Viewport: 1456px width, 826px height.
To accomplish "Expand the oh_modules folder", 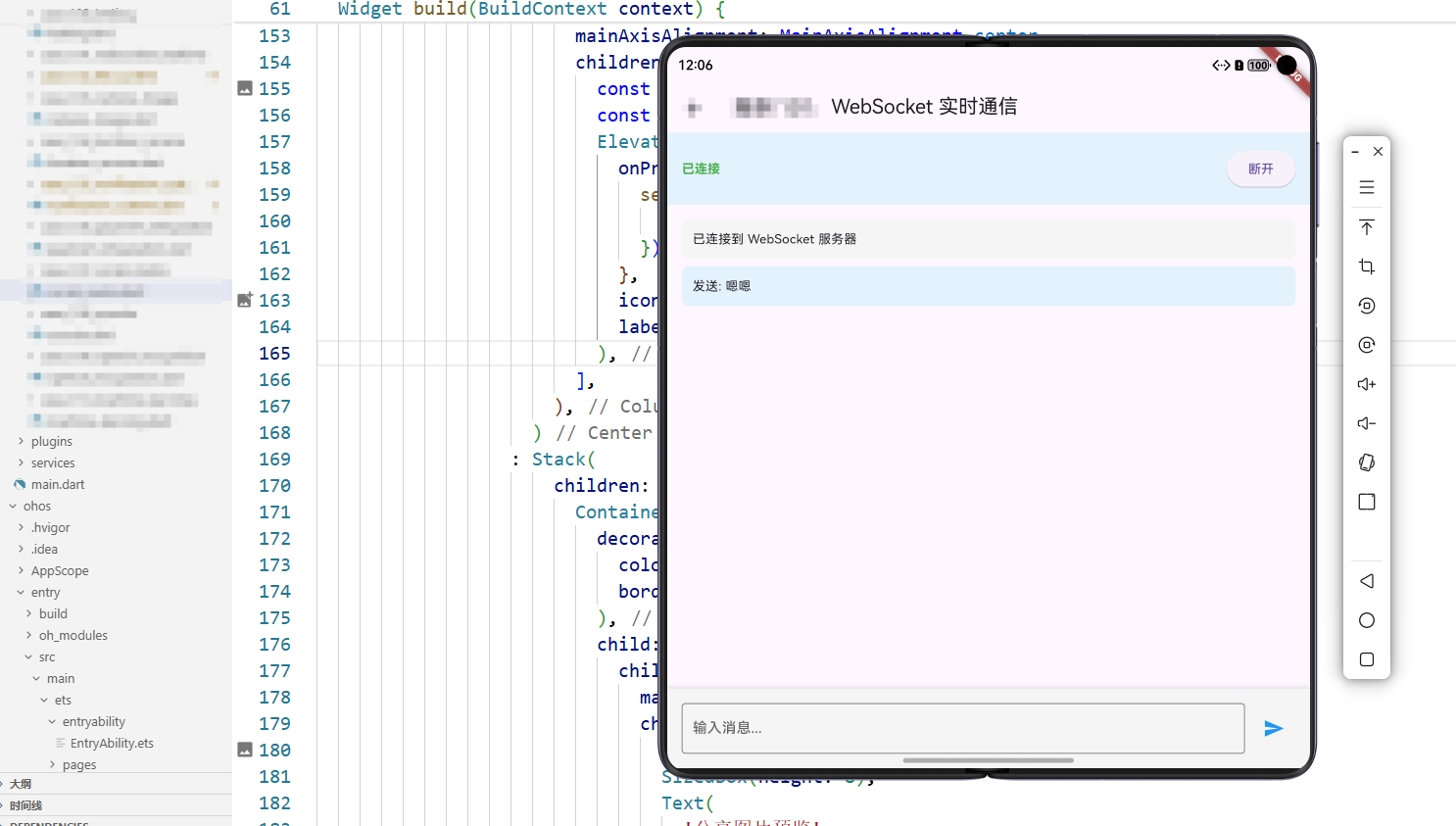I will click(x=73, y=635).
